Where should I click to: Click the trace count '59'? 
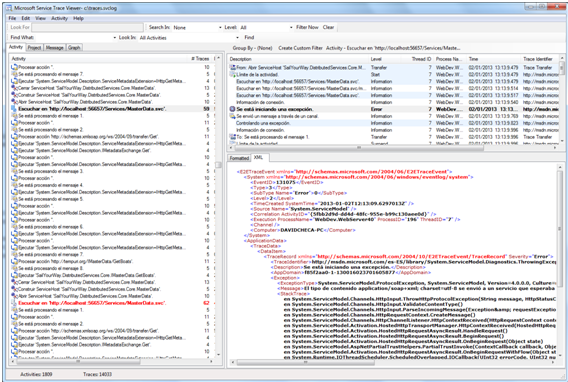coord(206,109)
